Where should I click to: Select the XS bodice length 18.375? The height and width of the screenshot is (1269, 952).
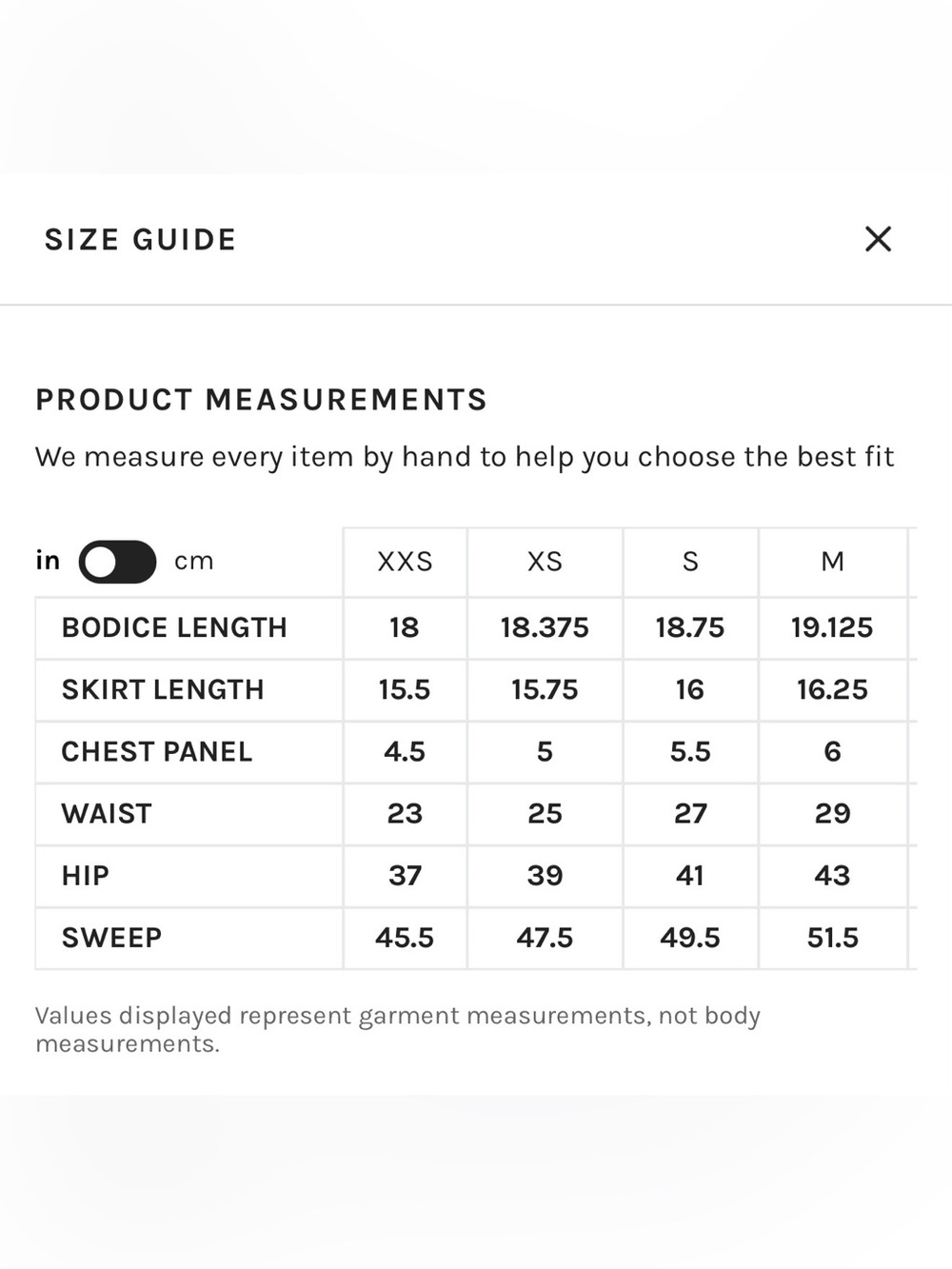545,627
